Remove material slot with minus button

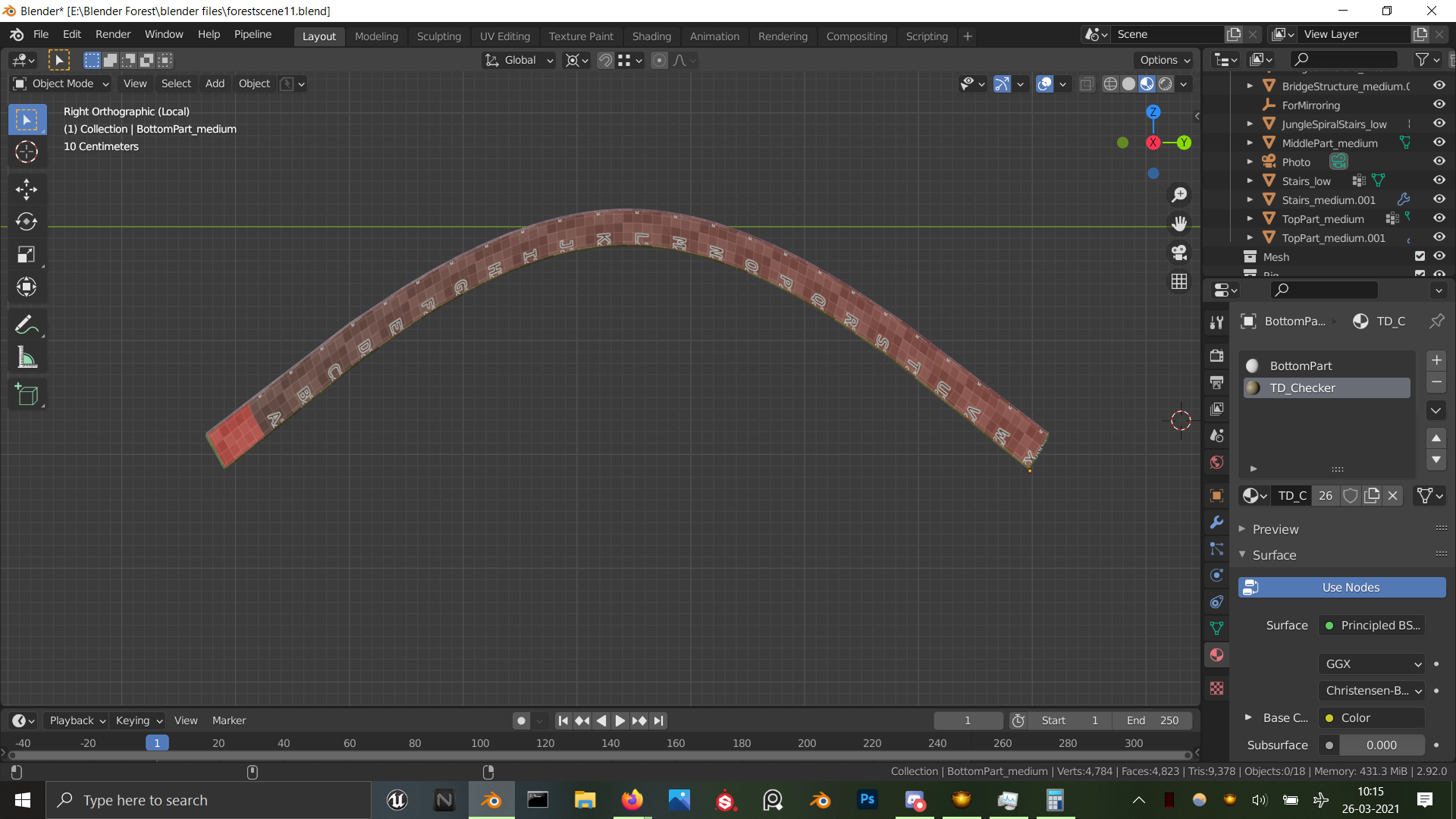[1436, 383]
